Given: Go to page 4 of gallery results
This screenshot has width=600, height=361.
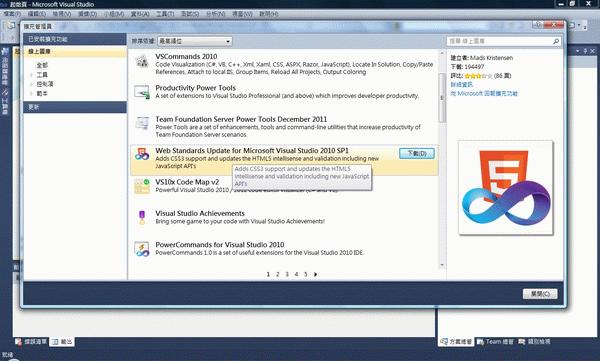Looking at the screenshot, I should pyautogui.click(x=296, y=274).
